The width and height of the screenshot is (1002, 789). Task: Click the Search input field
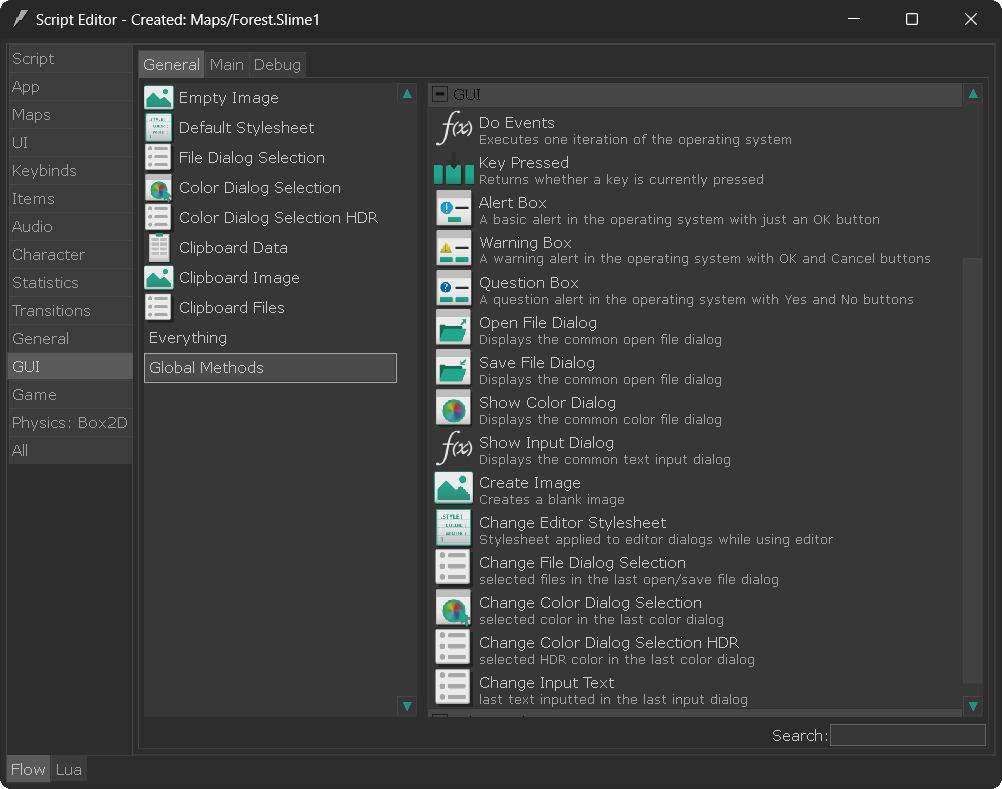pyautogui.click(x=907, y=735)
